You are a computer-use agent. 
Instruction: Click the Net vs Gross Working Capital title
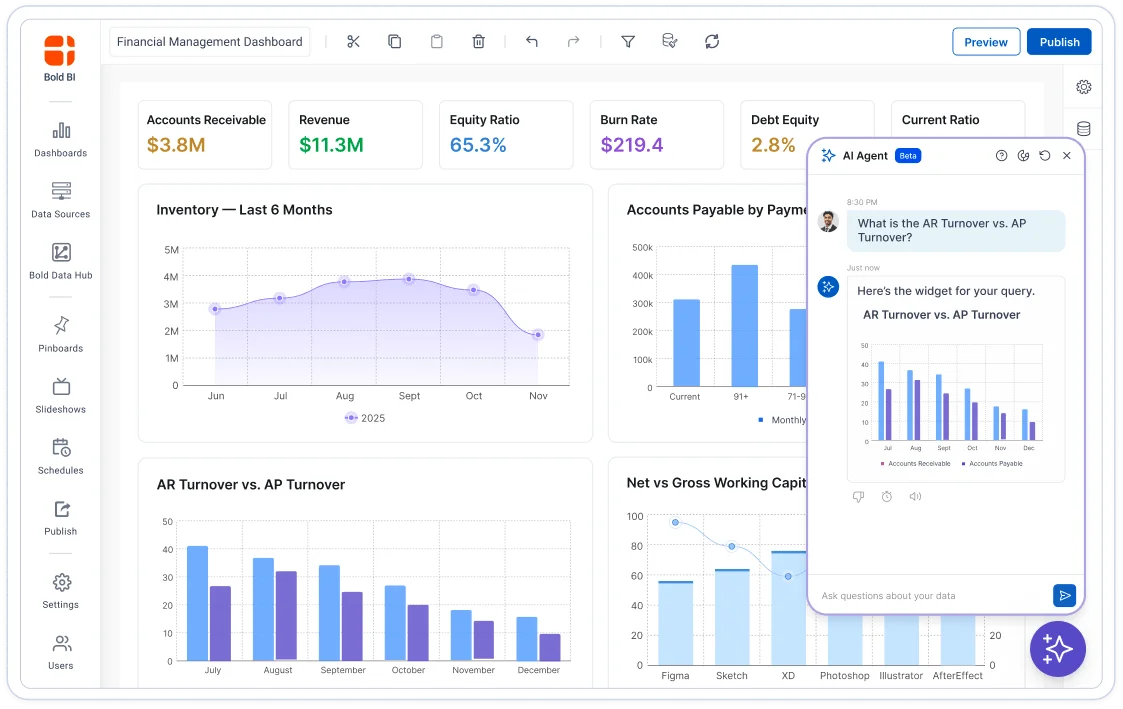pos(716,483)
